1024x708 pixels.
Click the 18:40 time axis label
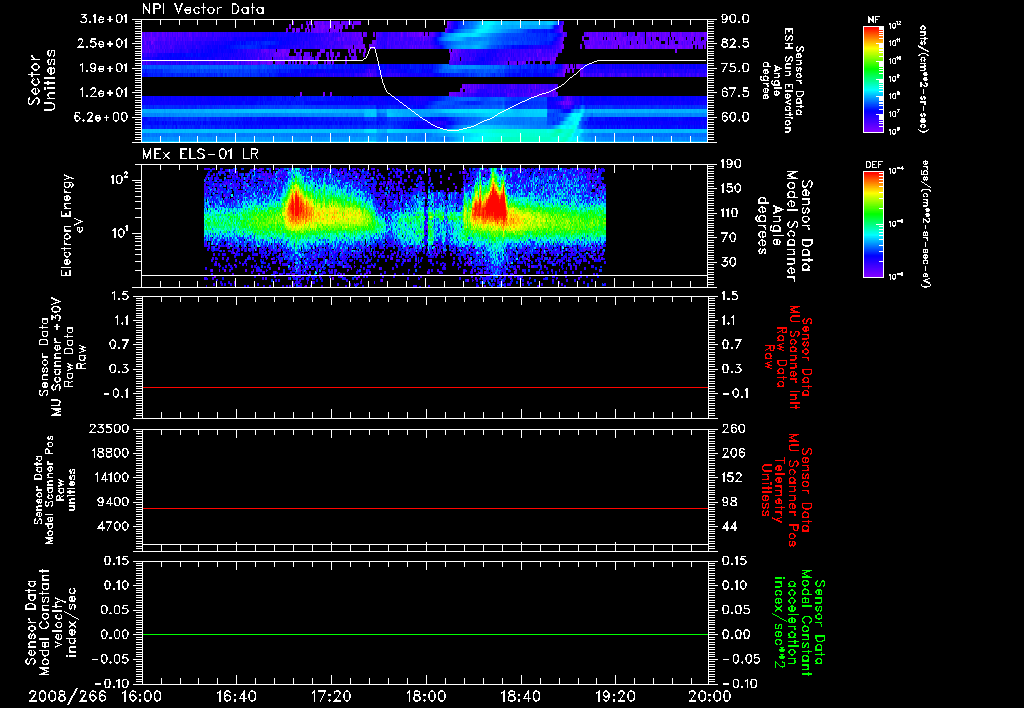coord(520,696)
